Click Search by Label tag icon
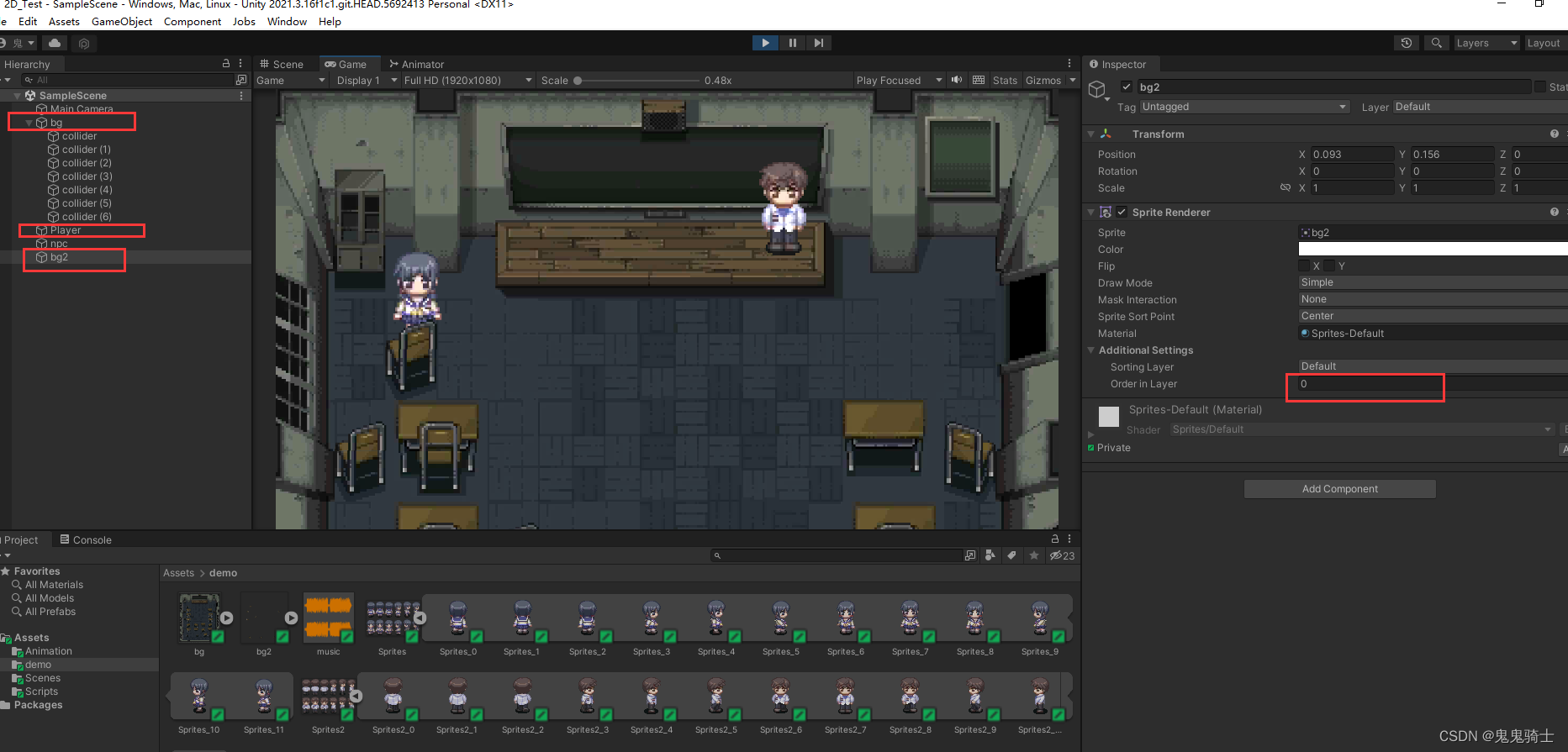This screenshot has width=1568, height=752. click(1011, 555)
